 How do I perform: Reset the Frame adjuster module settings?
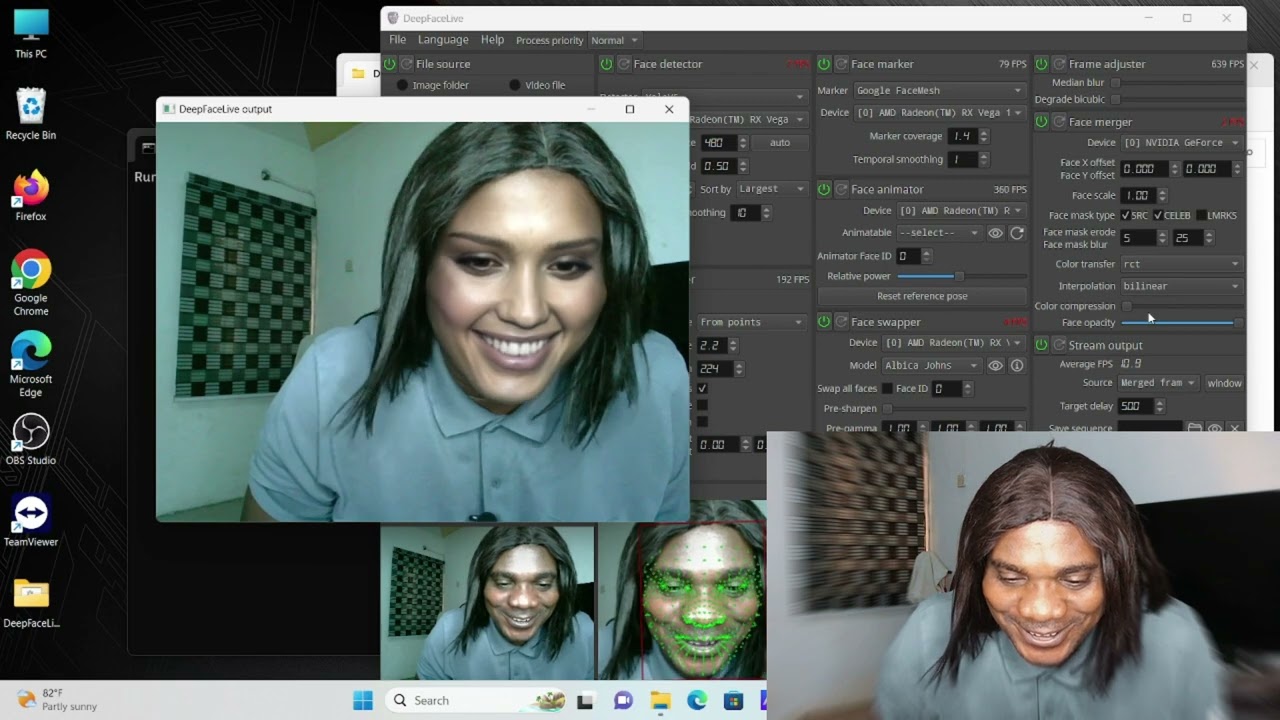1058,64
